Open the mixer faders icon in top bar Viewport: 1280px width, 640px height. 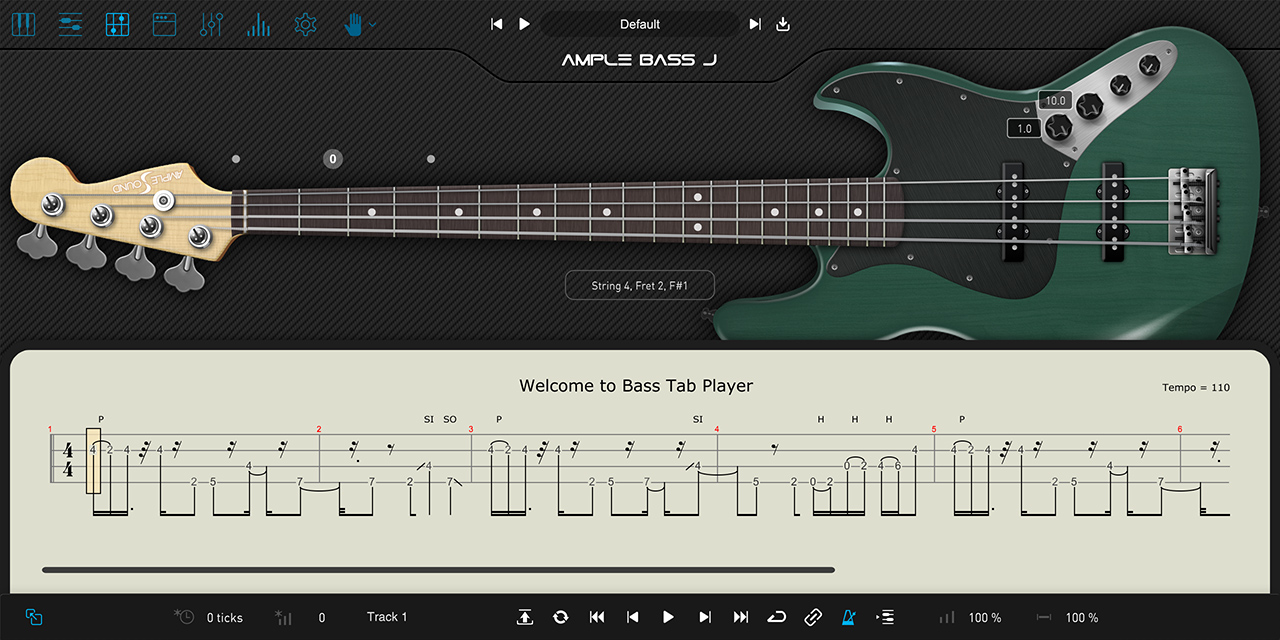pos(70,24)
